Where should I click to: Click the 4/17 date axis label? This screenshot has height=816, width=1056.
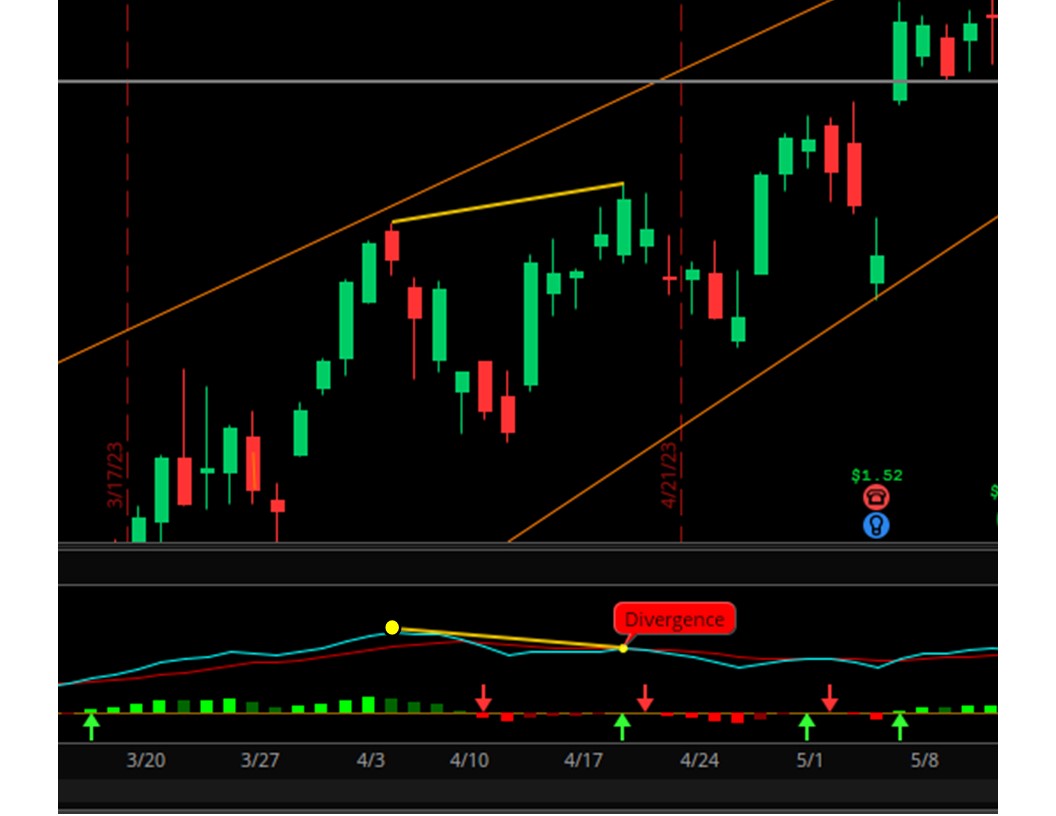click(x=584, y=760)
